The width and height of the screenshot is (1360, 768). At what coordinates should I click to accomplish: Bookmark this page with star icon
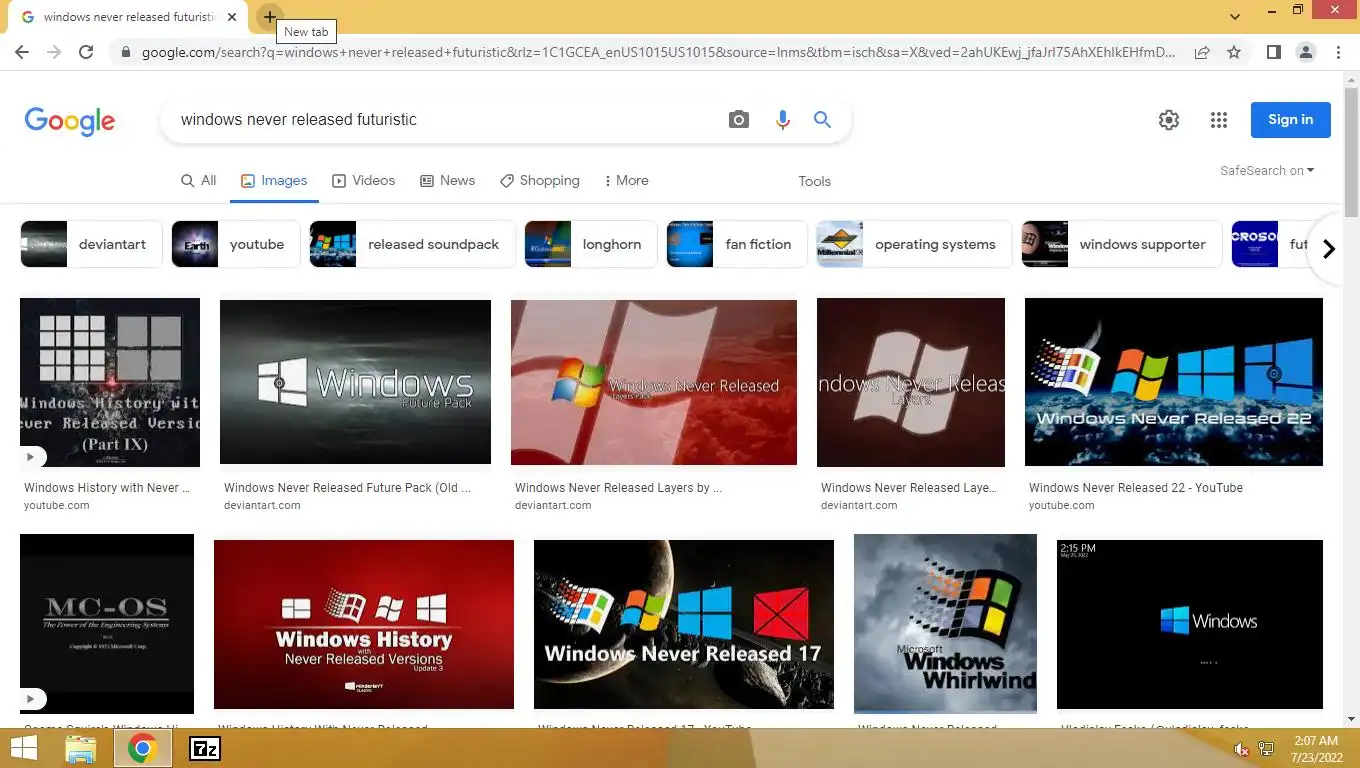[x=1234, y=52]
